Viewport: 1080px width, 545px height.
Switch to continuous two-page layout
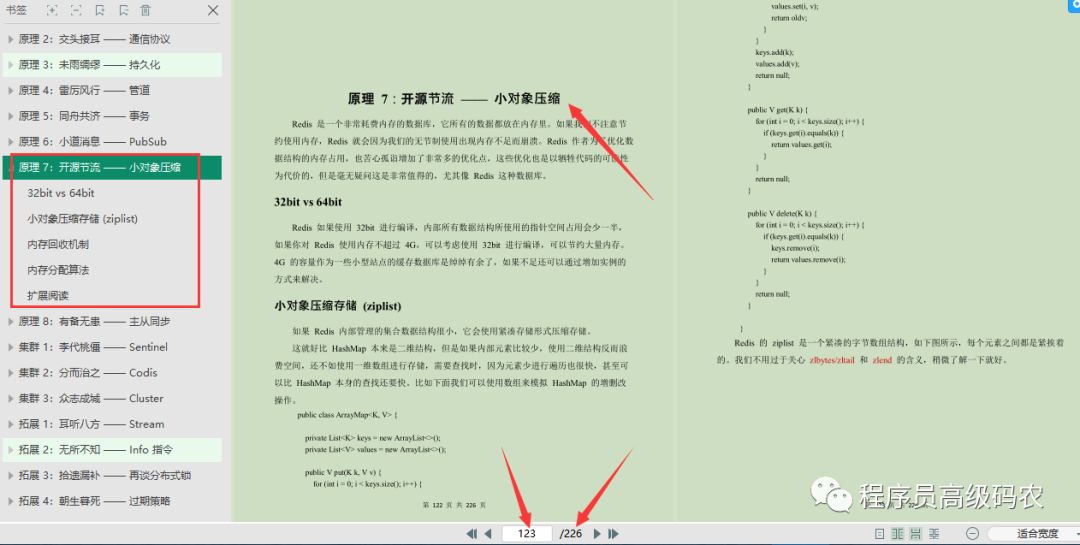click(934, 533)
